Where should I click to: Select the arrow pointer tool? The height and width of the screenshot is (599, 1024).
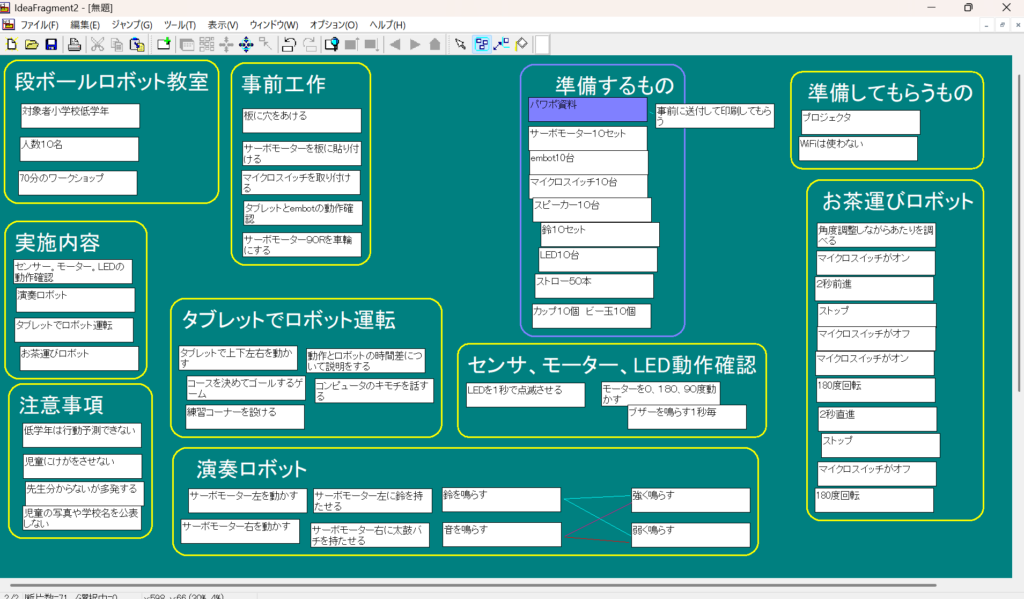point(460,44)
